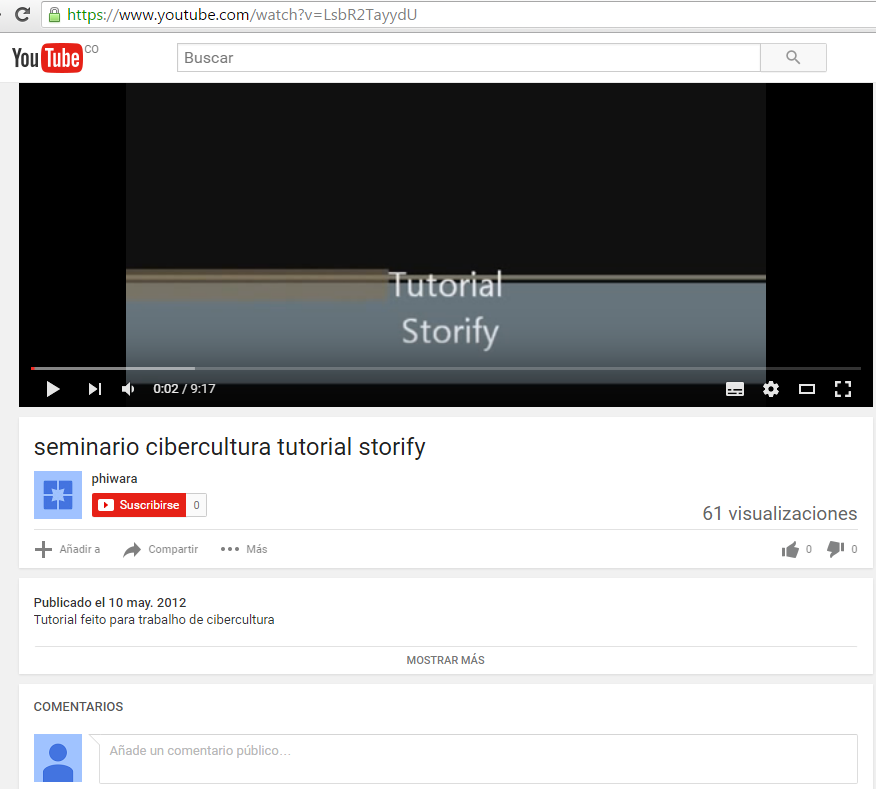Skip to the next video
Viewport: 876px width, 789px height.
point(94,389)
